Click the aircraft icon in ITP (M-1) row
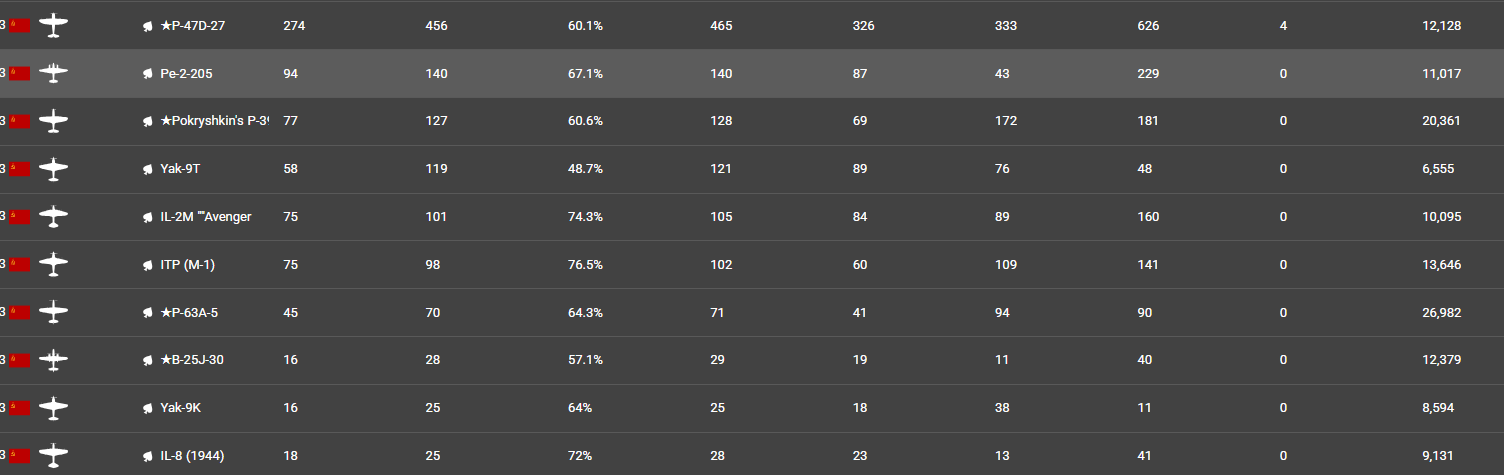The height and width of the screenshot is (475, 1504). [54, 265]
